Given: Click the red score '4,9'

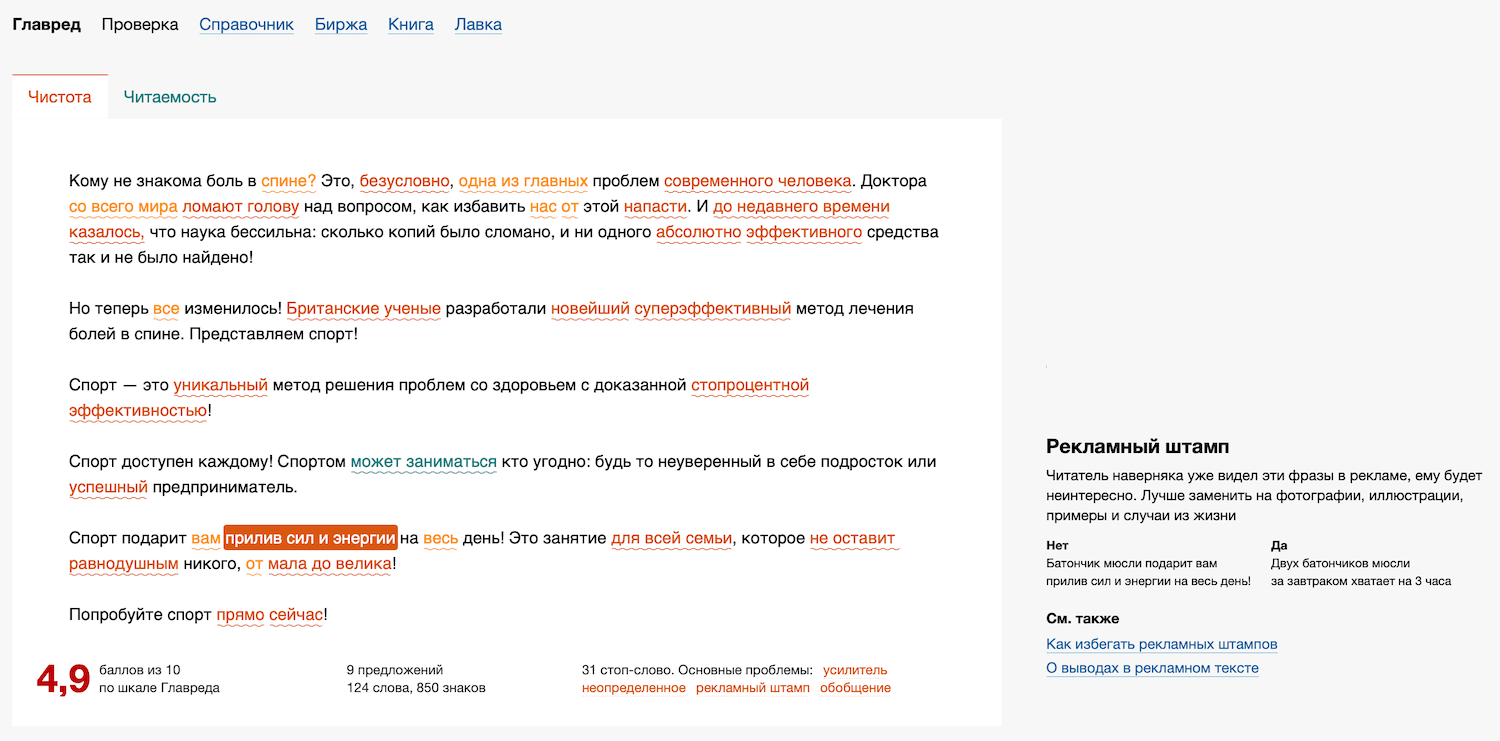Looking at the screenshot, I should (x=63, y=679).
